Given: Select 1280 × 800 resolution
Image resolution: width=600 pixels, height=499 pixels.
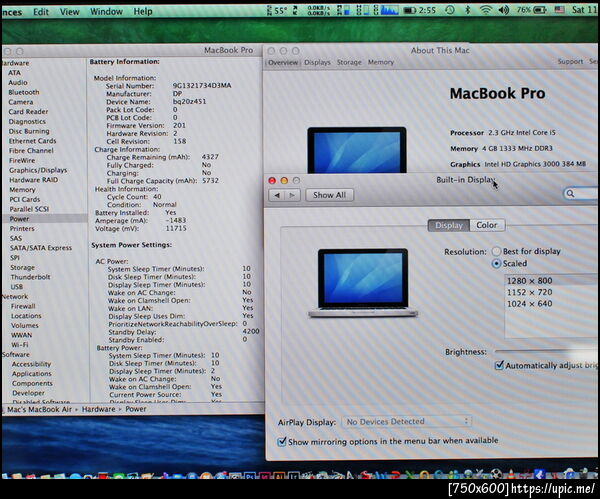Looking at the screenshot, I should (551, 280).
